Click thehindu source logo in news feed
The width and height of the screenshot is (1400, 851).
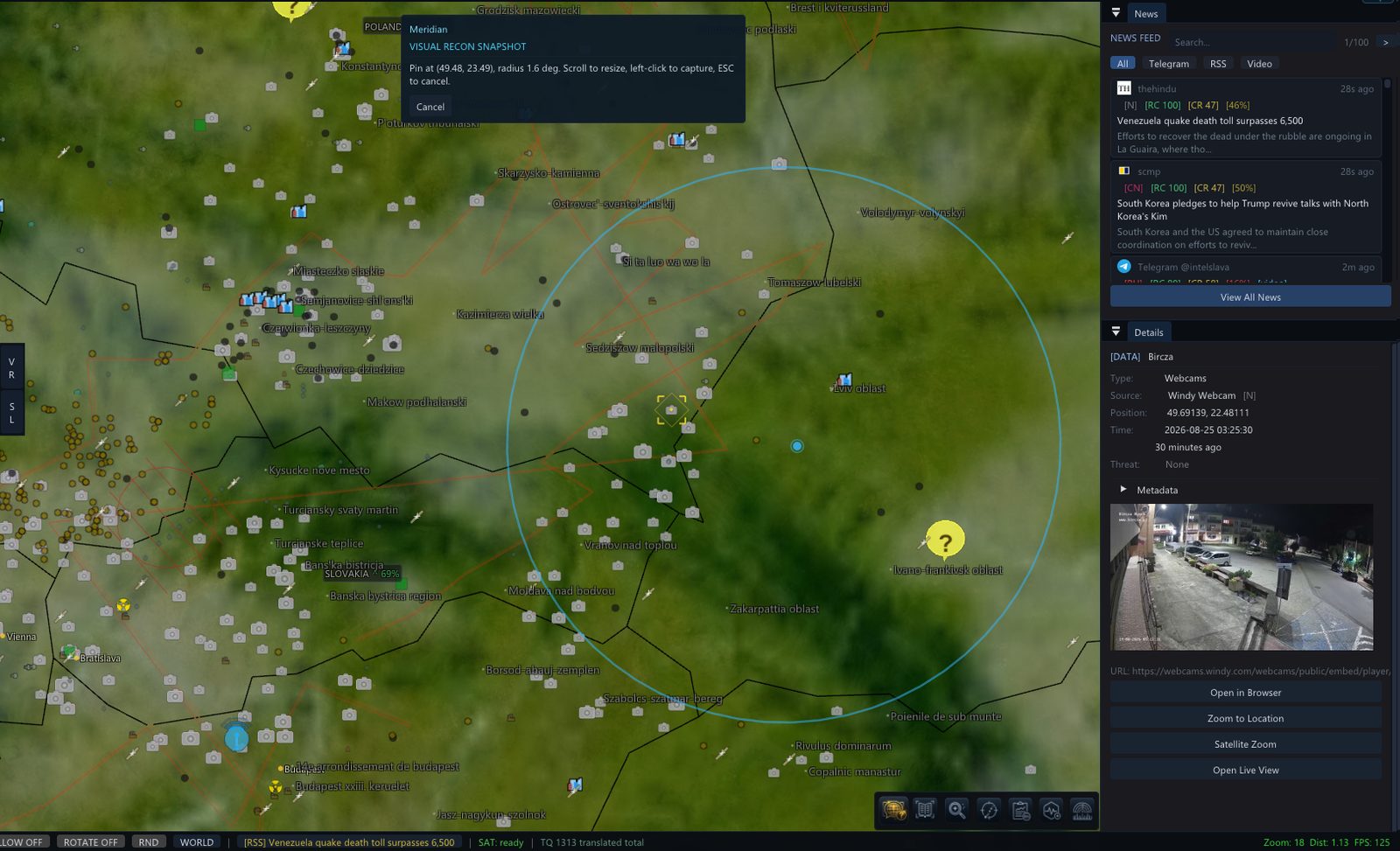click(x=1123, y=88)
